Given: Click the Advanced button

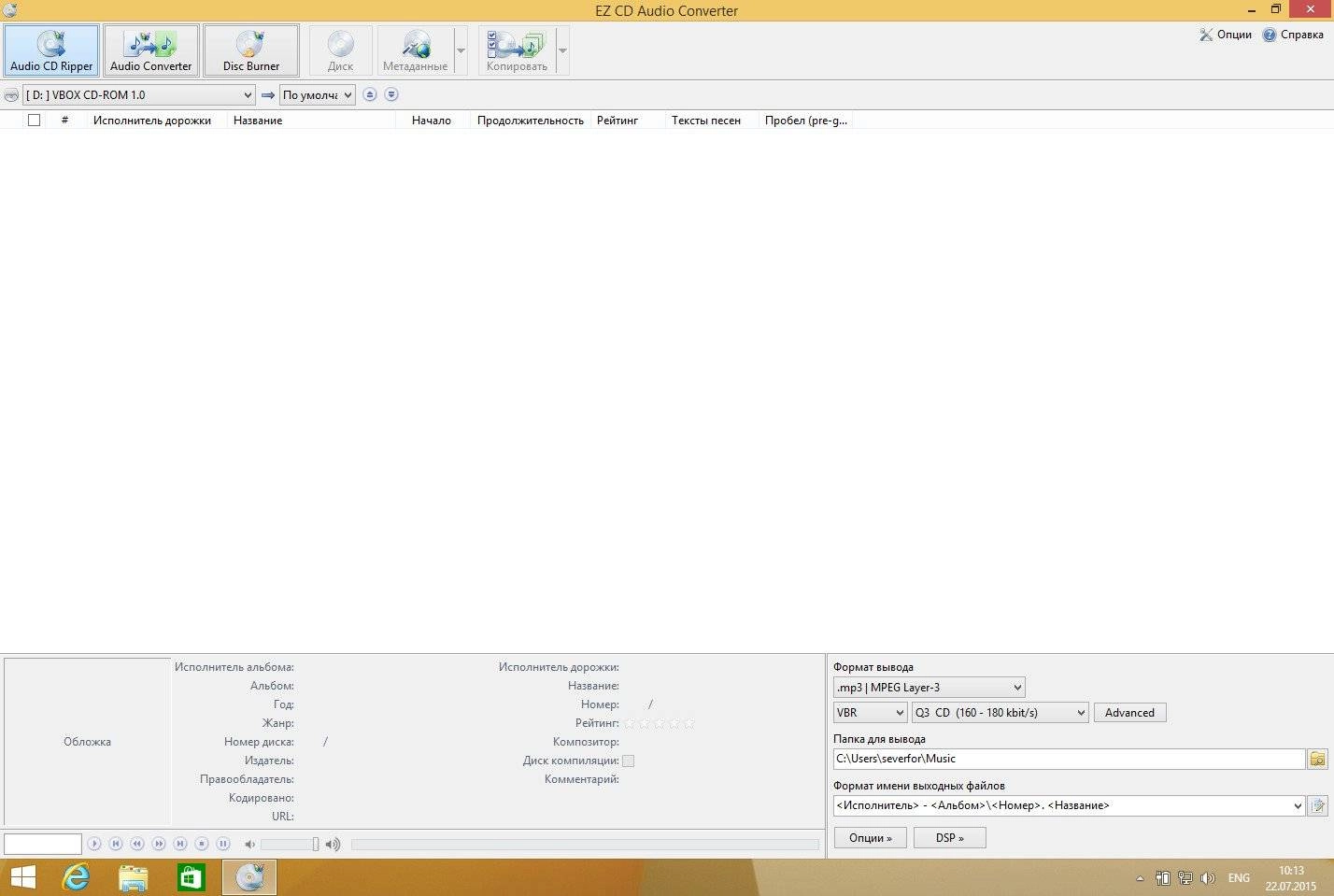Looking at the screenshot, I should click(x=1129, y=713).
